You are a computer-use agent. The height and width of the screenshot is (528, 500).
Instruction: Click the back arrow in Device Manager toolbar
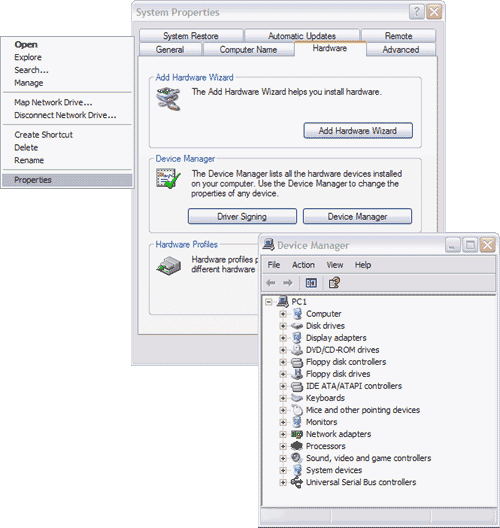(271, 283)
